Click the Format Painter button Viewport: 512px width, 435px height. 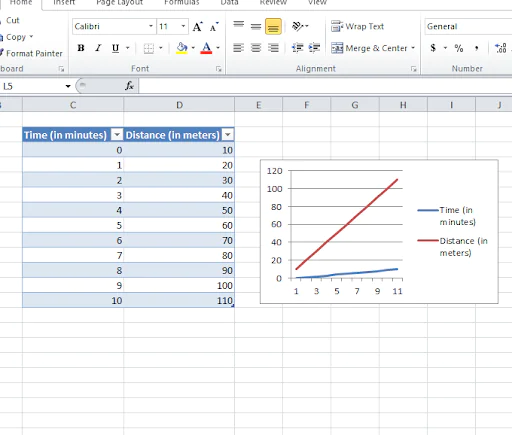coord(31,53)
